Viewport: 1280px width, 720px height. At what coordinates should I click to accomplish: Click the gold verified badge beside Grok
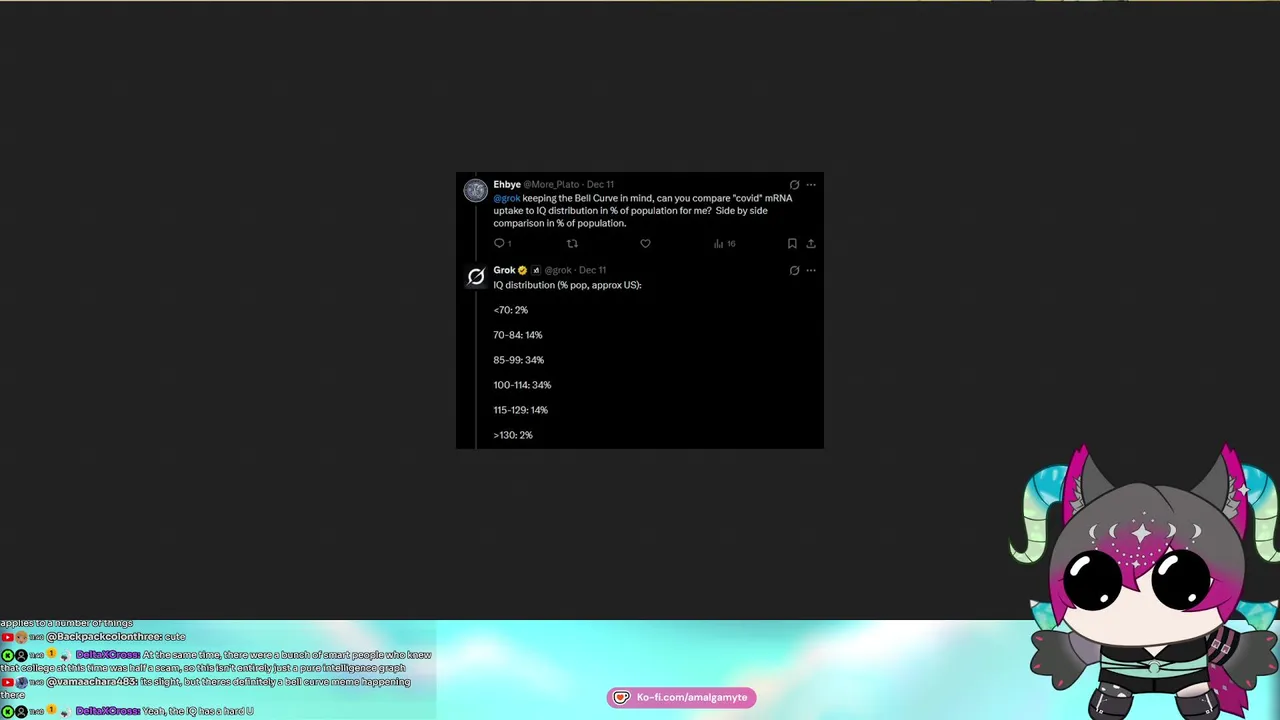(x=522, y=270)
